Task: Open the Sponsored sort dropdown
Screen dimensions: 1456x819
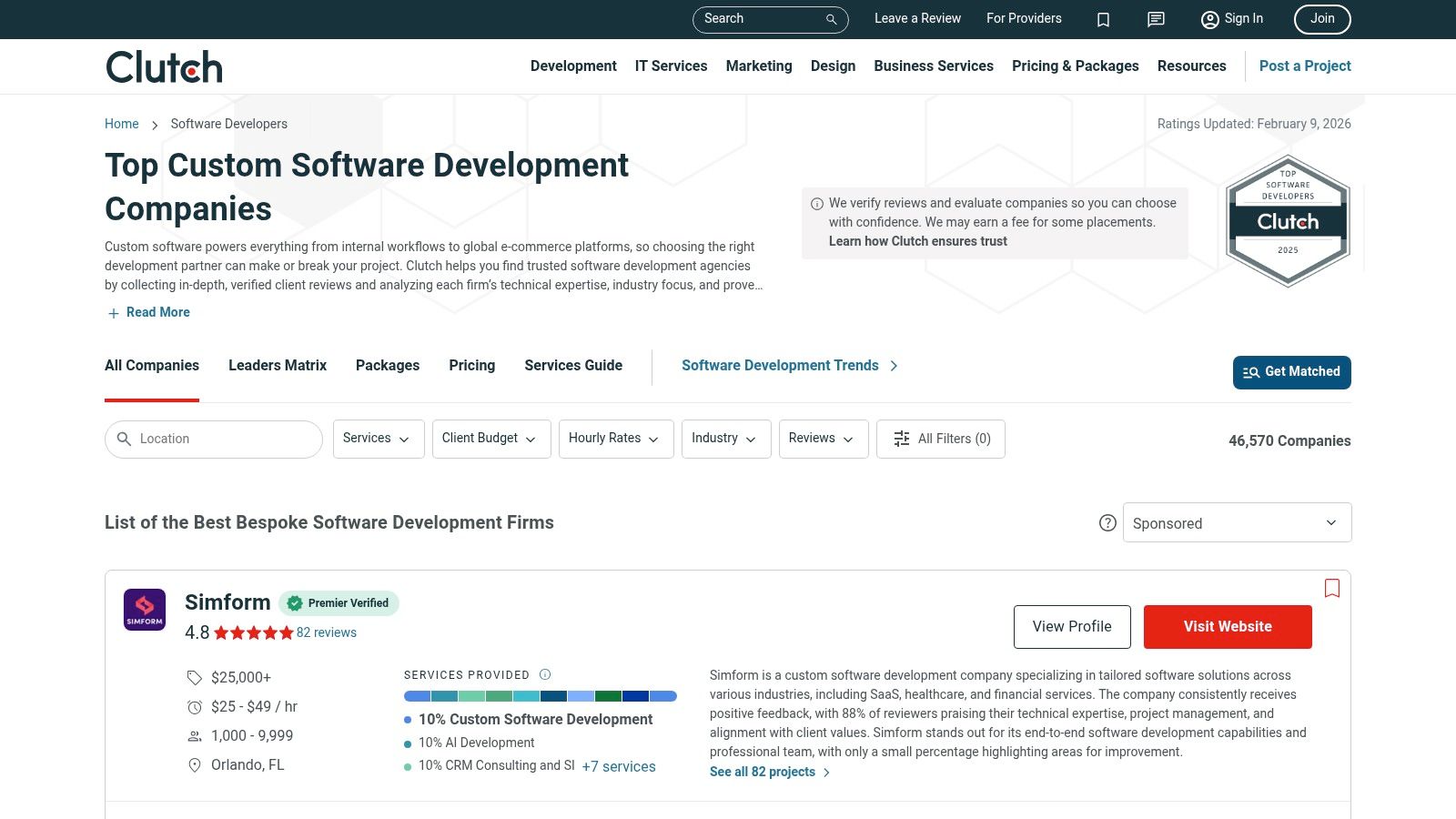Action: click(x=1237, y=522)
